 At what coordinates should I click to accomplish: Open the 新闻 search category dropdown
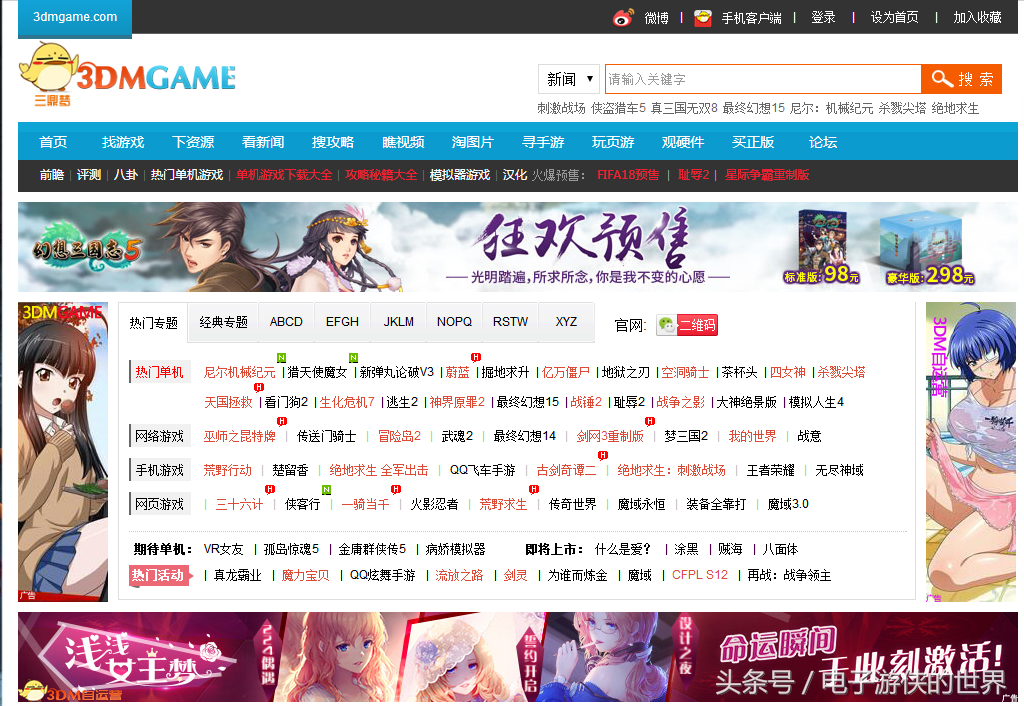point(568,78)
